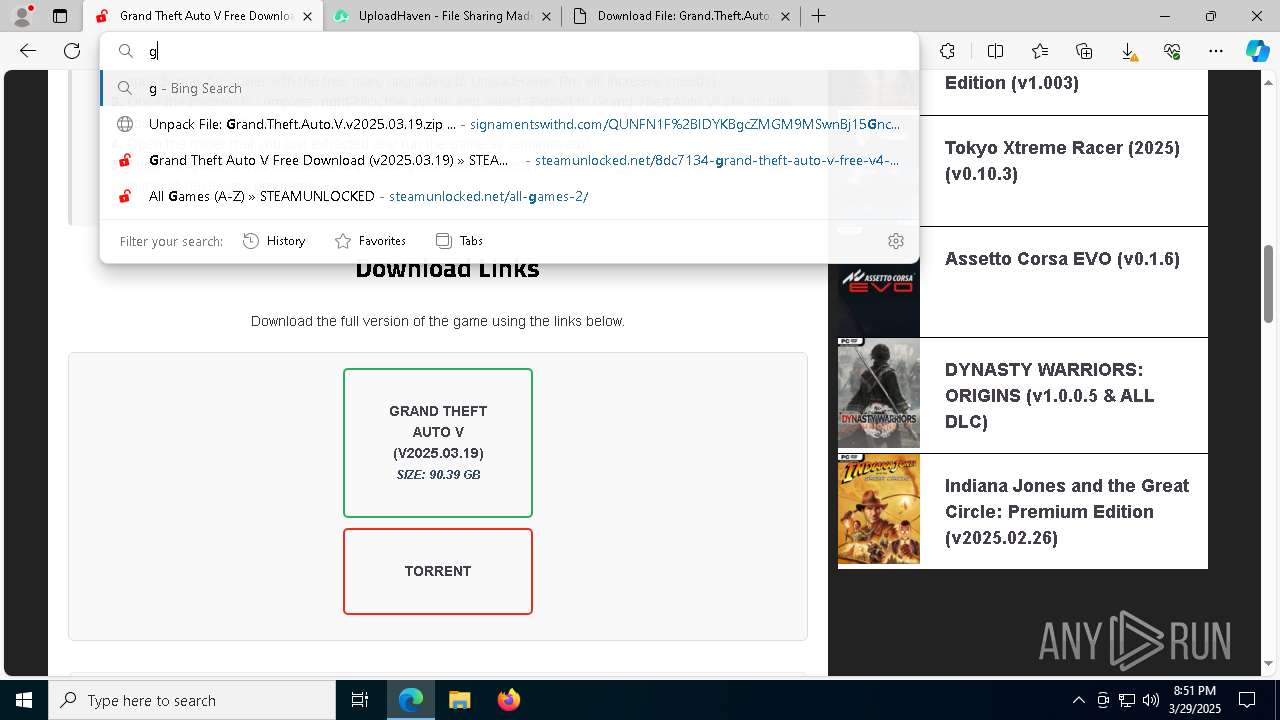Image resolution: width=1280 pixels, height=720 pixels.
Task: Click the page vertical scrollbar thumb
Action: (1269, 284)
